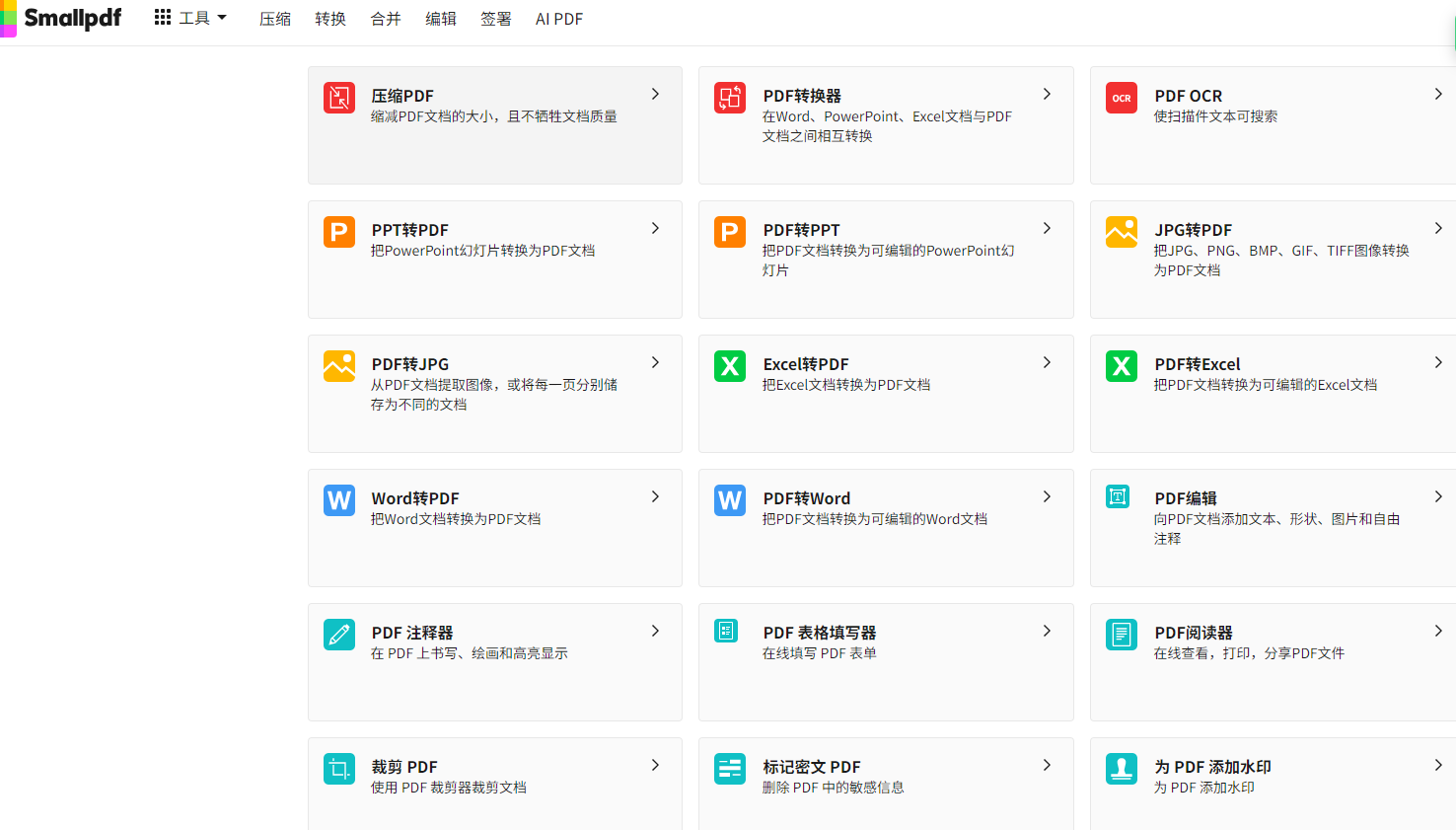The width and height of the screenshot is (1456, 830).
Task: Click the green Excel转PDF icon
Action: click(x=730, y=366)
